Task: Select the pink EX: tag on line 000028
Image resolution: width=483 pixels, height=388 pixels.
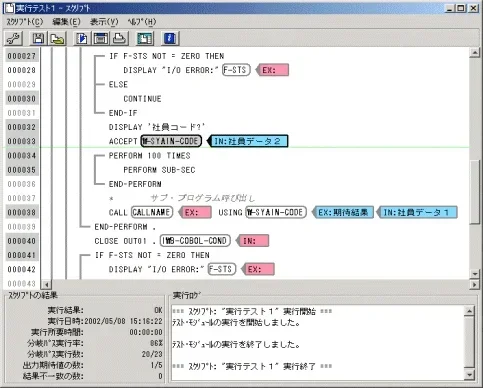Action: (x=273, y=70)
